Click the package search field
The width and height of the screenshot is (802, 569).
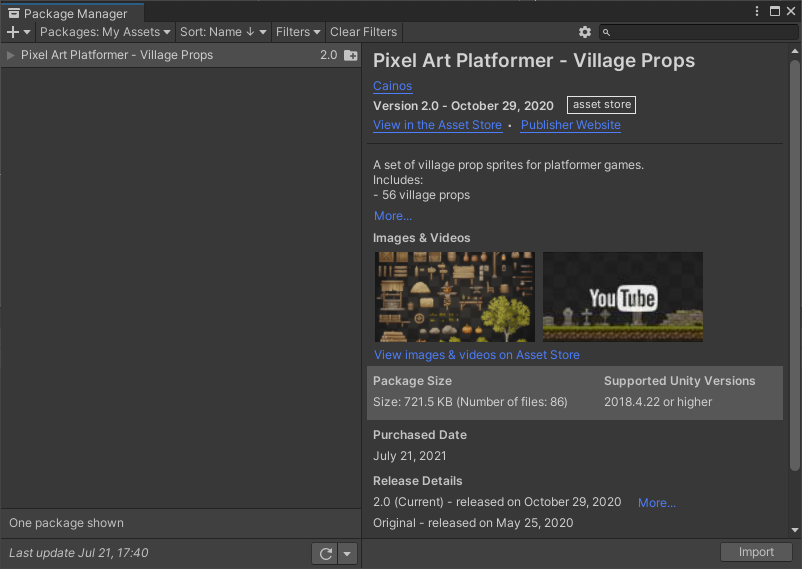point(699,32)
